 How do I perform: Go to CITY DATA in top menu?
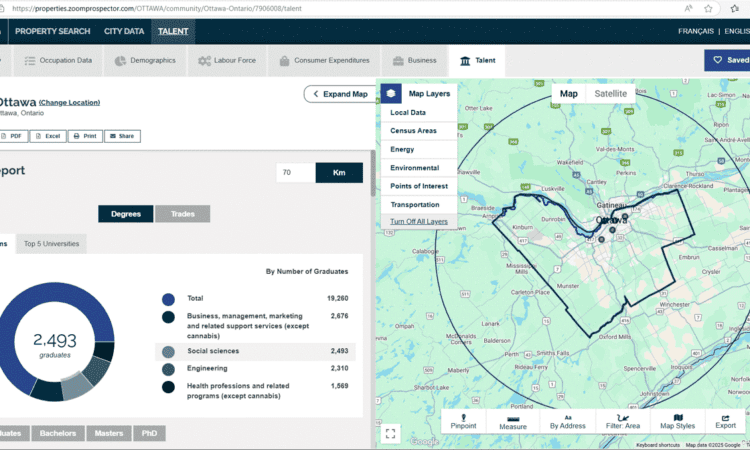[124, 31]
